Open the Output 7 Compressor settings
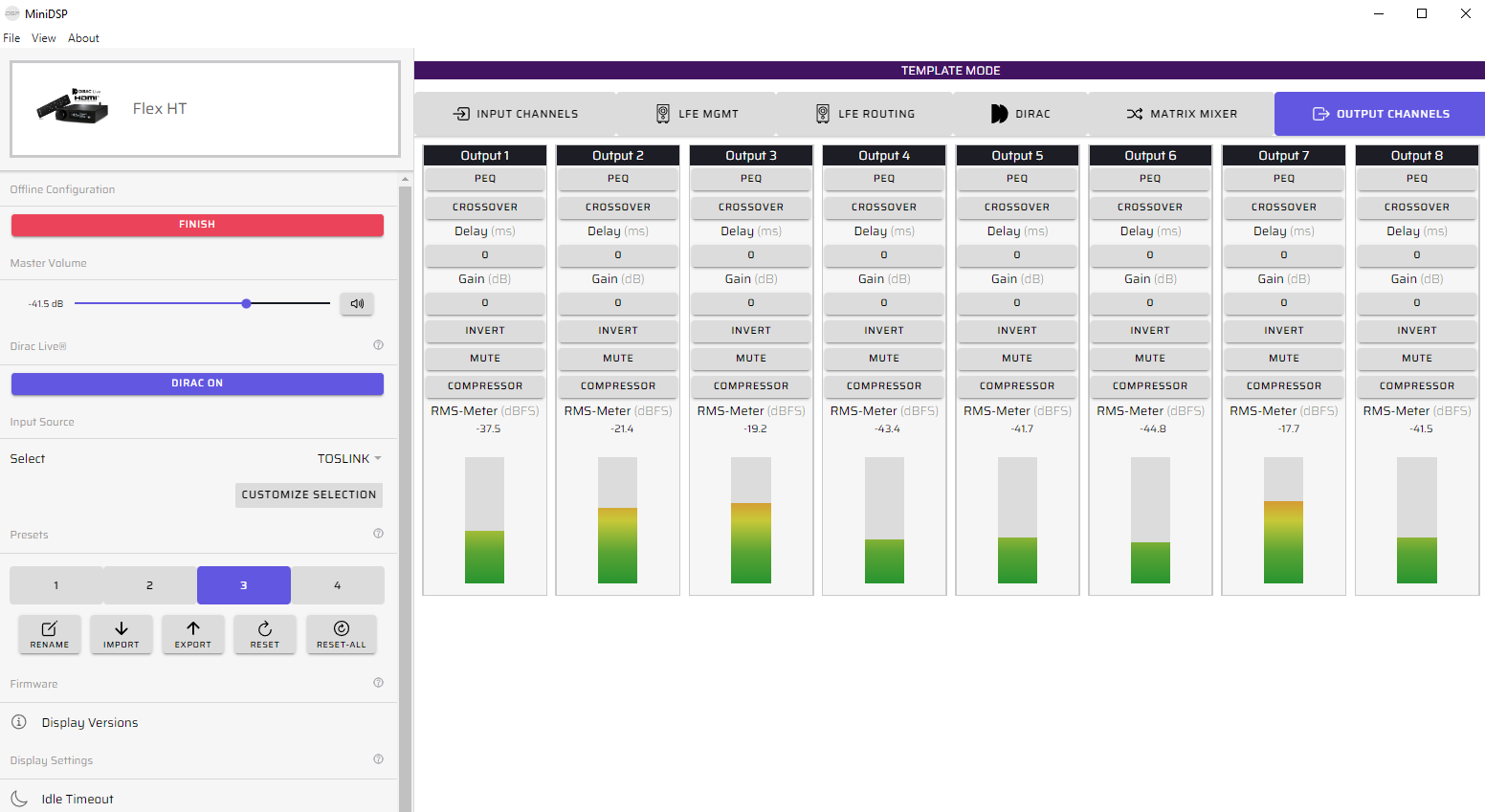The width and height of the screenshot is (1485, 812). point(1283,386)
